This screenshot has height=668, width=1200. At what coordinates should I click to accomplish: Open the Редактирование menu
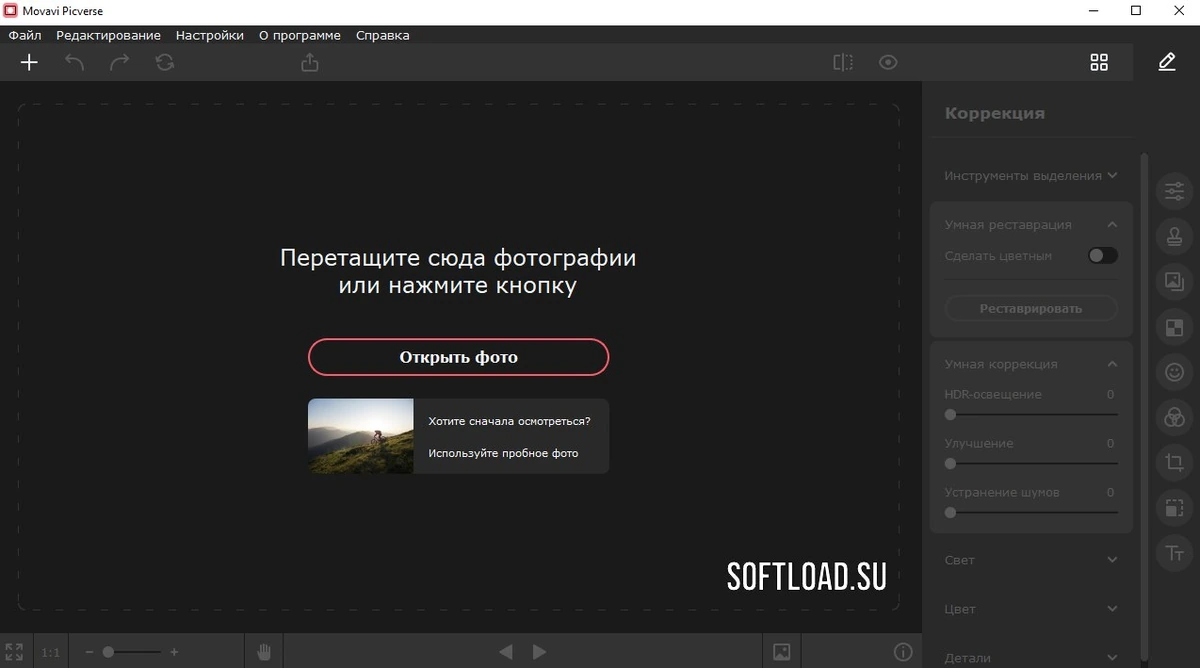[108, 35]
